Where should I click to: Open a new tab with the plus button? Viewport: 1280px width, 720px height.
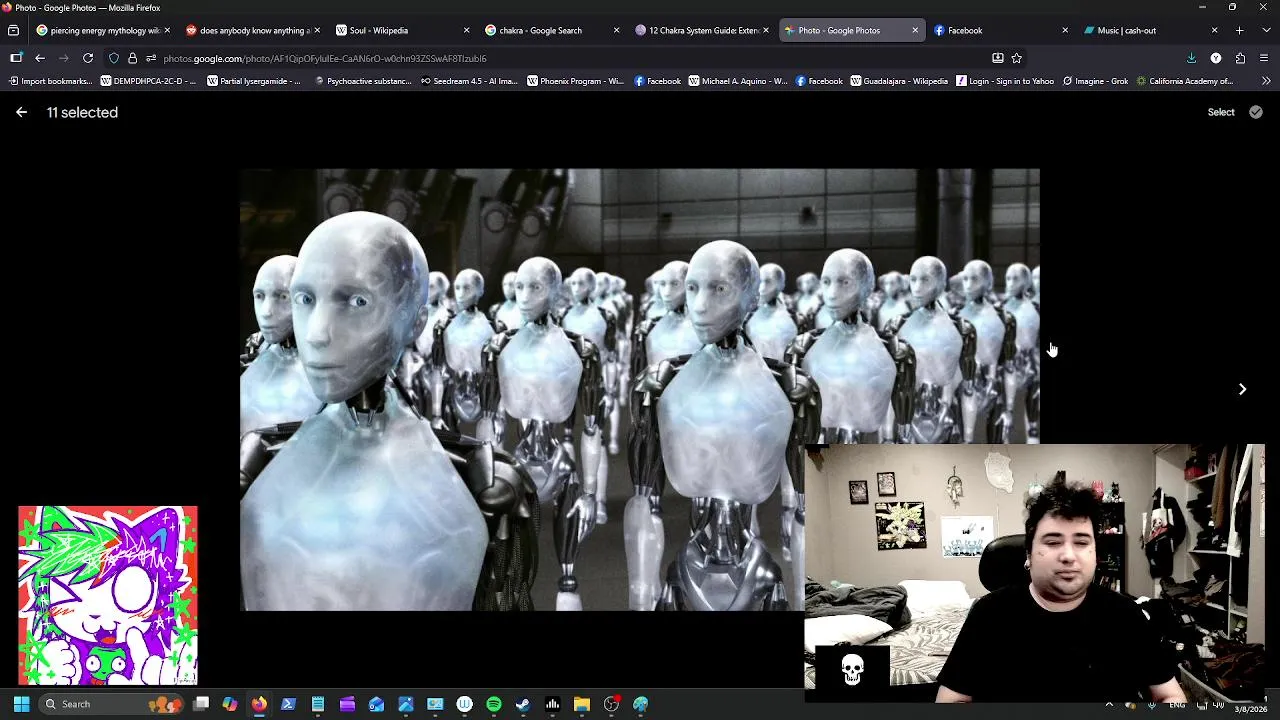coord(1239,30)
